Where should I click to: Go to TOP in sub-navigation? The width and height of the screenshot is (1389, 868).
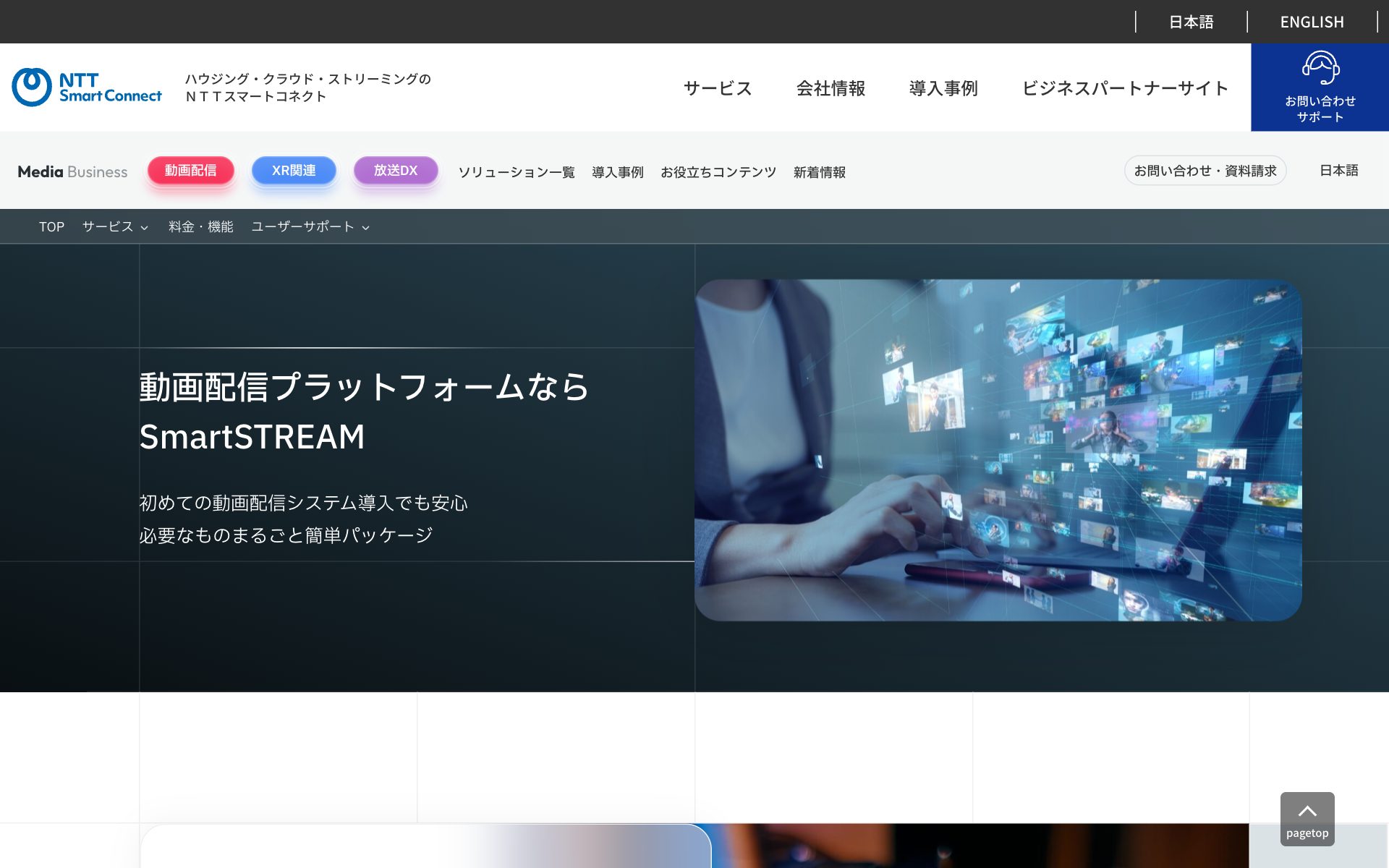pos(51,227)
